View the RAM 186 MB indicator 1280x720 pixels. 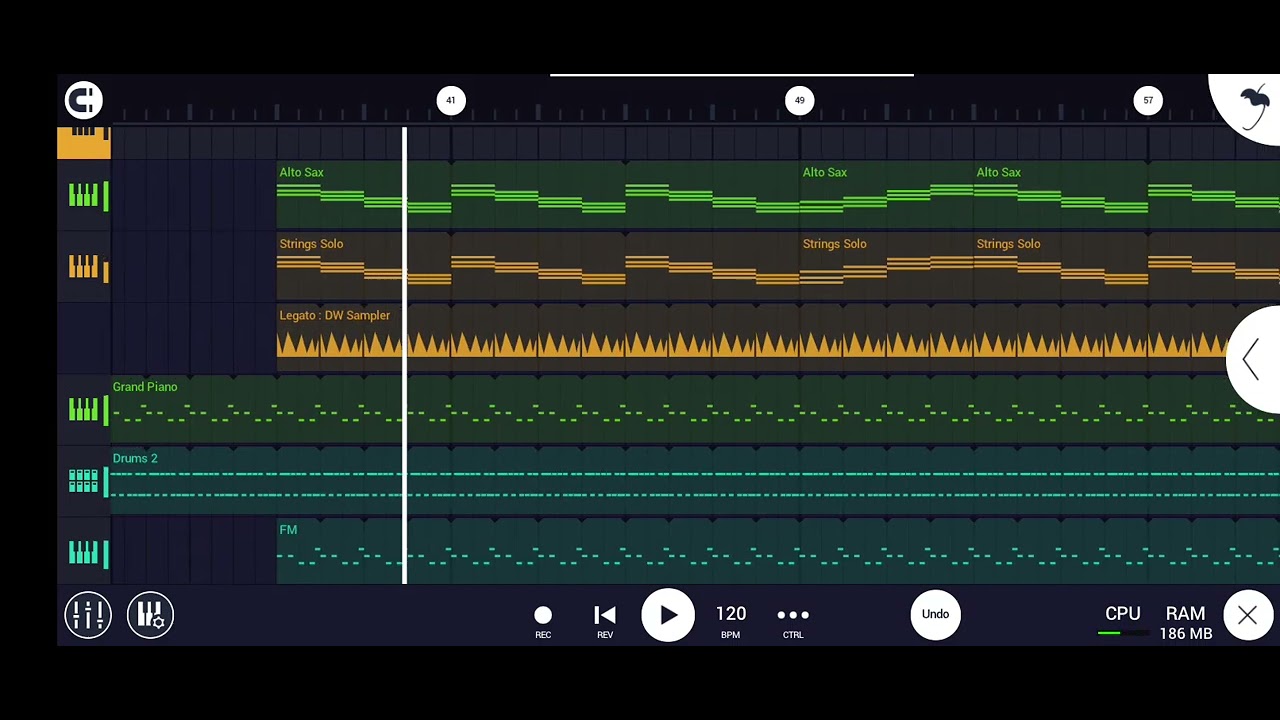(1185, 622)
